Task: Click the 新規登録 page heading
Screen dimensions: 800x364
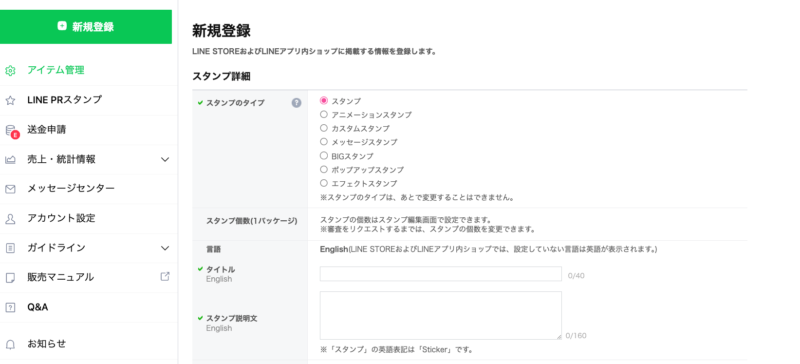Action: (221, 31)
